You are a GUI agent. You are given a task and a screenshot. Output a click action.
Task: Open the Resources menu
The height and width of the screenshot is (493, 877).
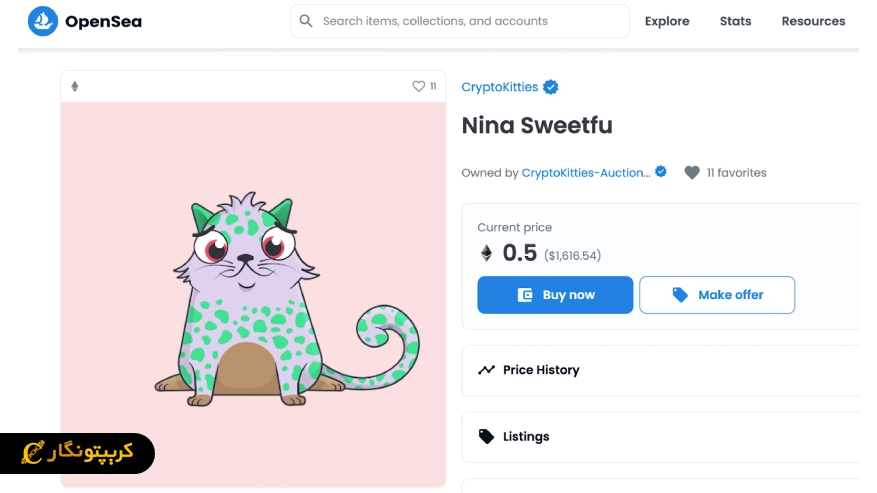point(813,21)
